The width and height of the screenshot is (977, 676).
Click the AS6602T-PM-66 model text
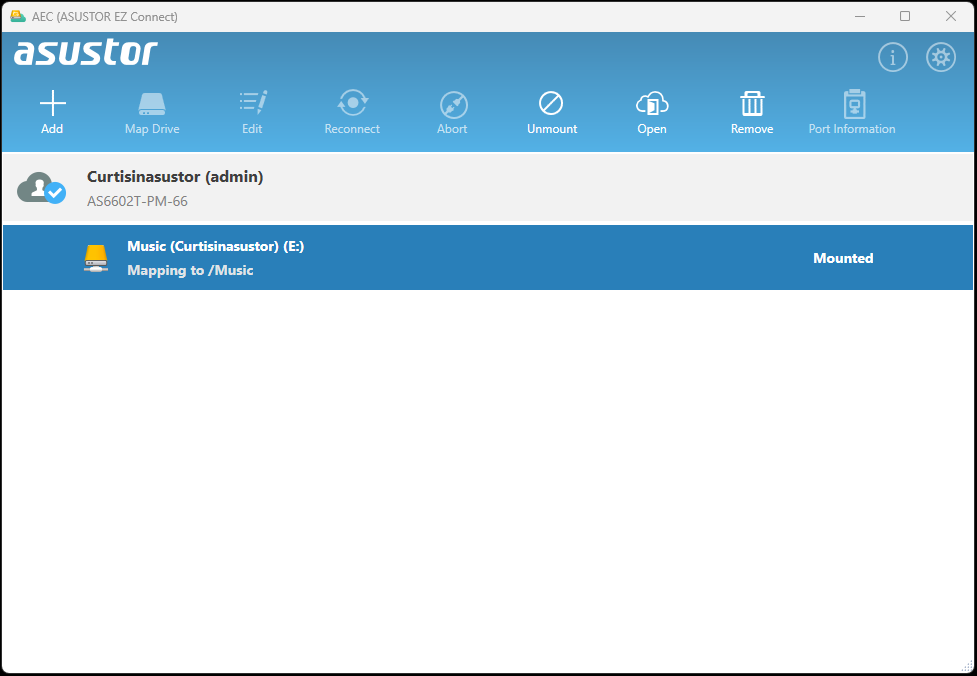tap(137, 201)
